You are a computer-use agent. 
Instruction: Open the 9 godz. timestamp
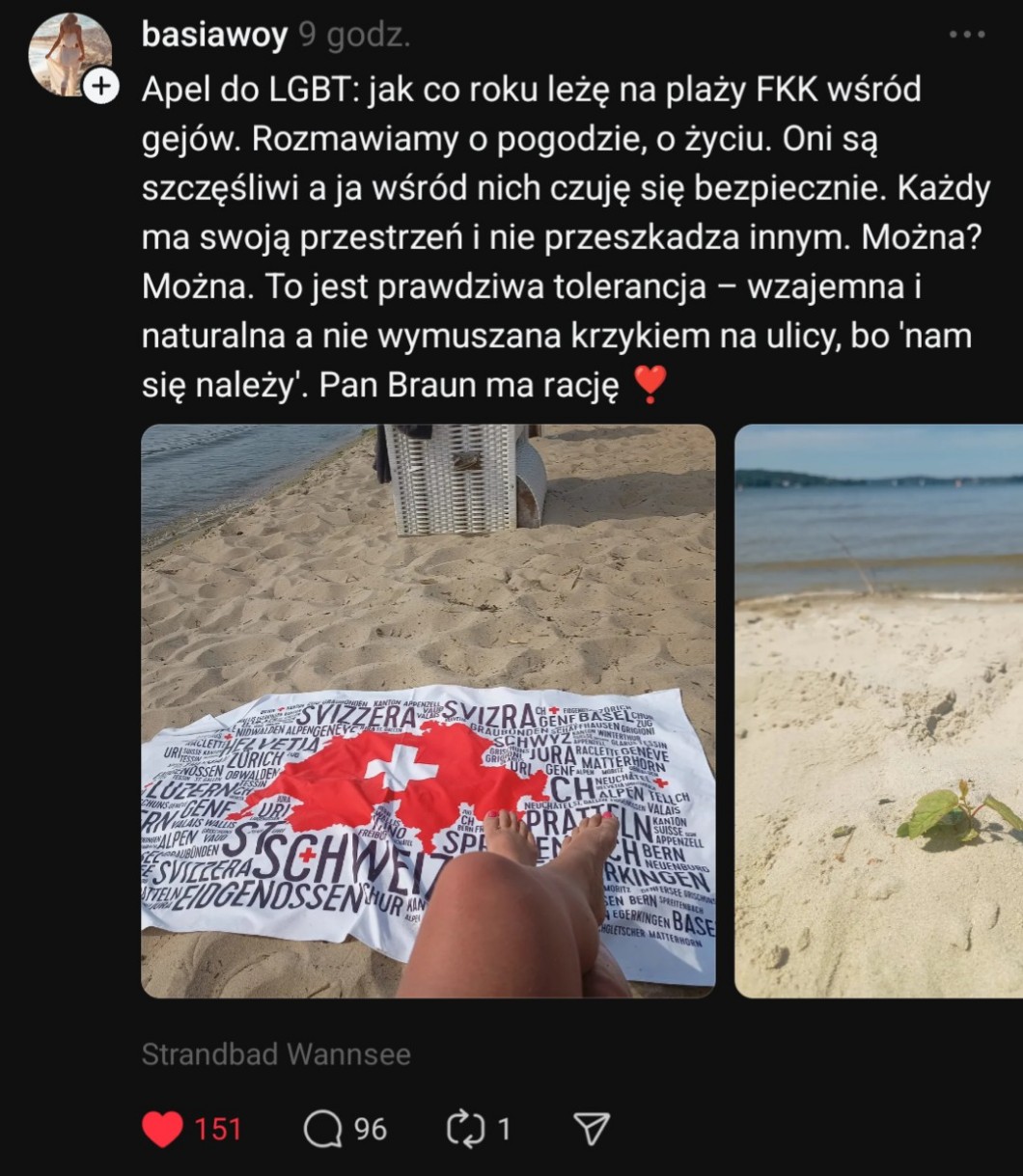coord(354,36)
